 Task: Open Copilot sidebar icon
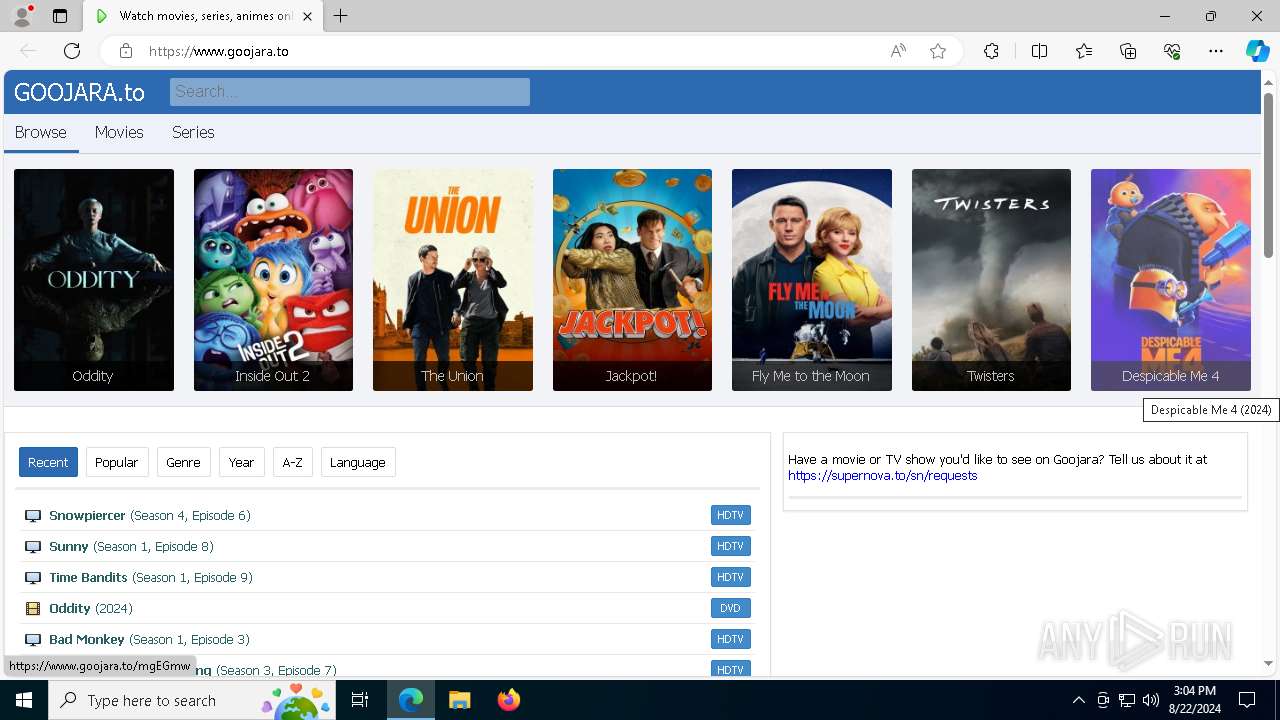[x=1258, y=51]
